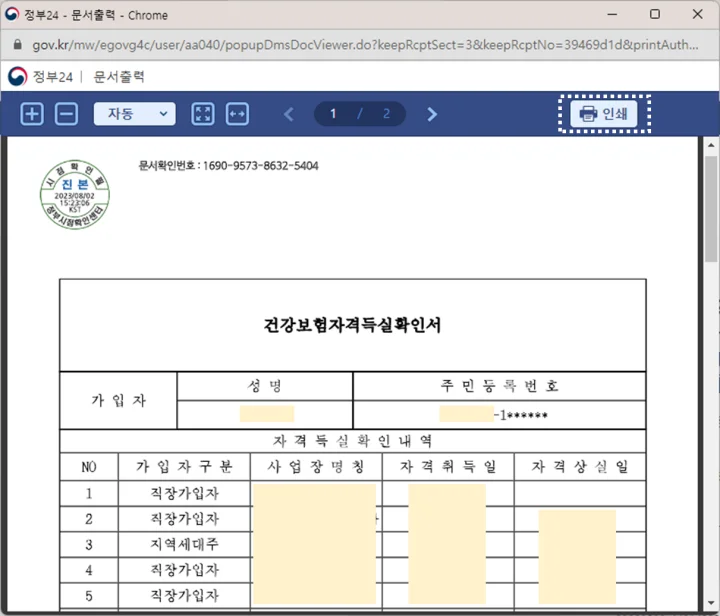Click the Chrome title bar favicon
This screenshot has width=720, height=616.
(11, 14)
